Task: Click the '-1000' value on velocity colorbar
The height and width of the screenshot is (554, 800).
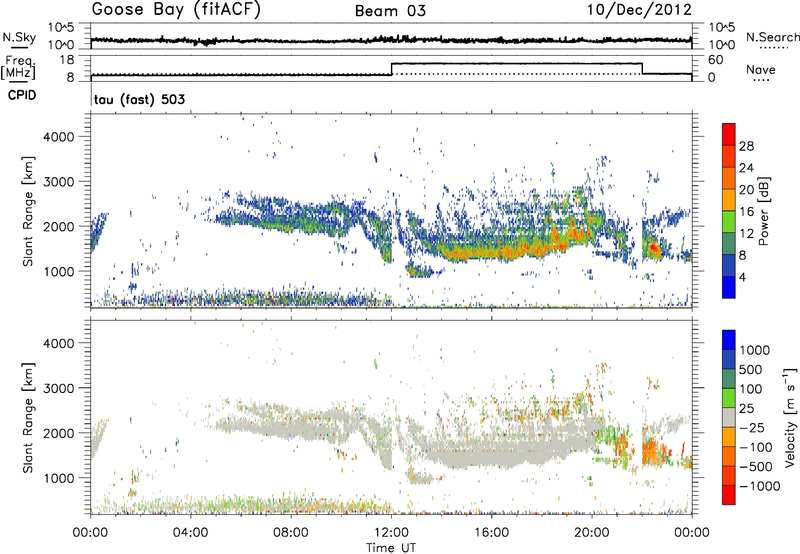Action: pos(759,486)
